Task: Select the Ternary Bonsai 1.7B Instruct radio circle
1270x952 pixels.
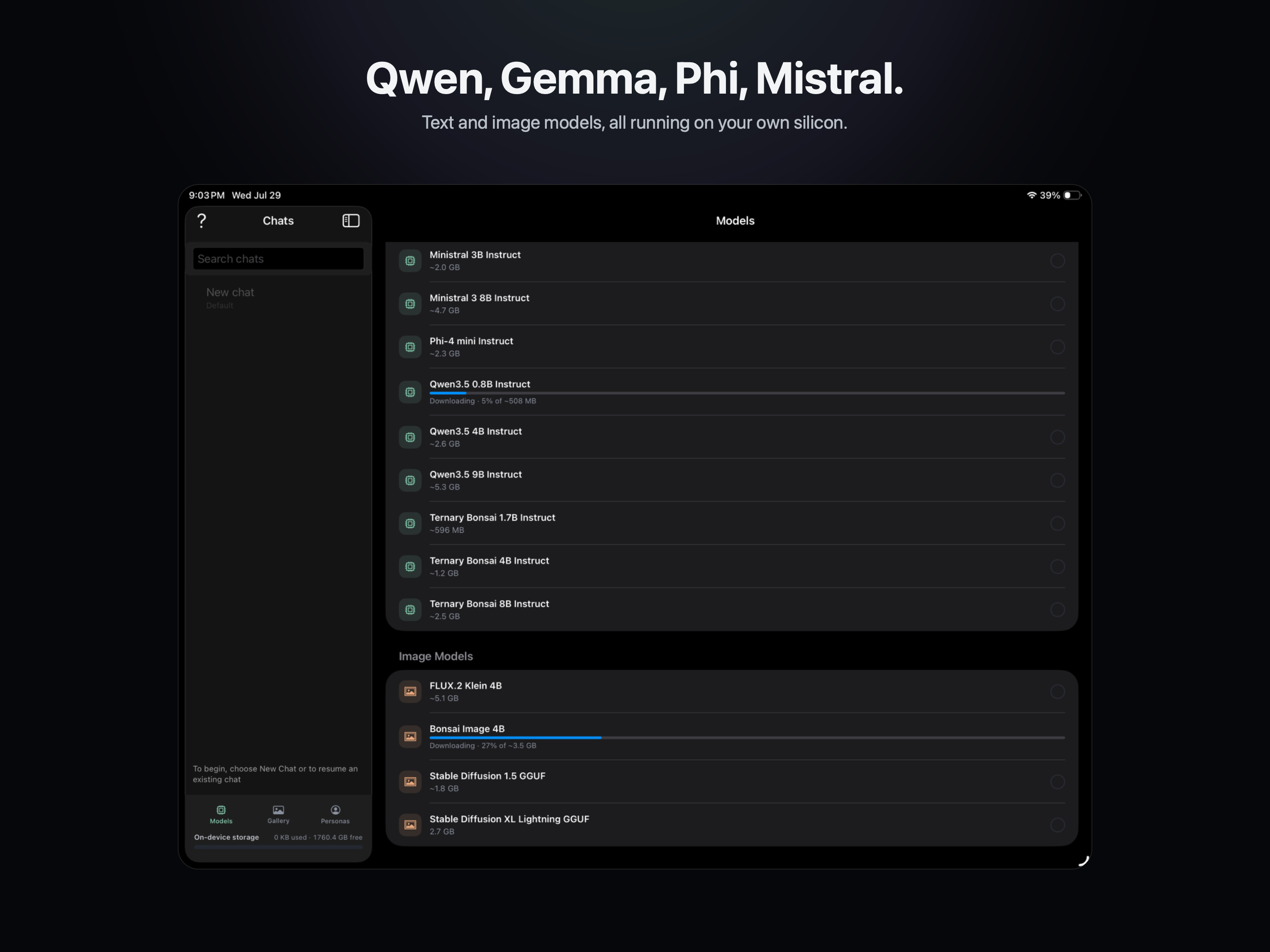Action: pos(1058,524)
